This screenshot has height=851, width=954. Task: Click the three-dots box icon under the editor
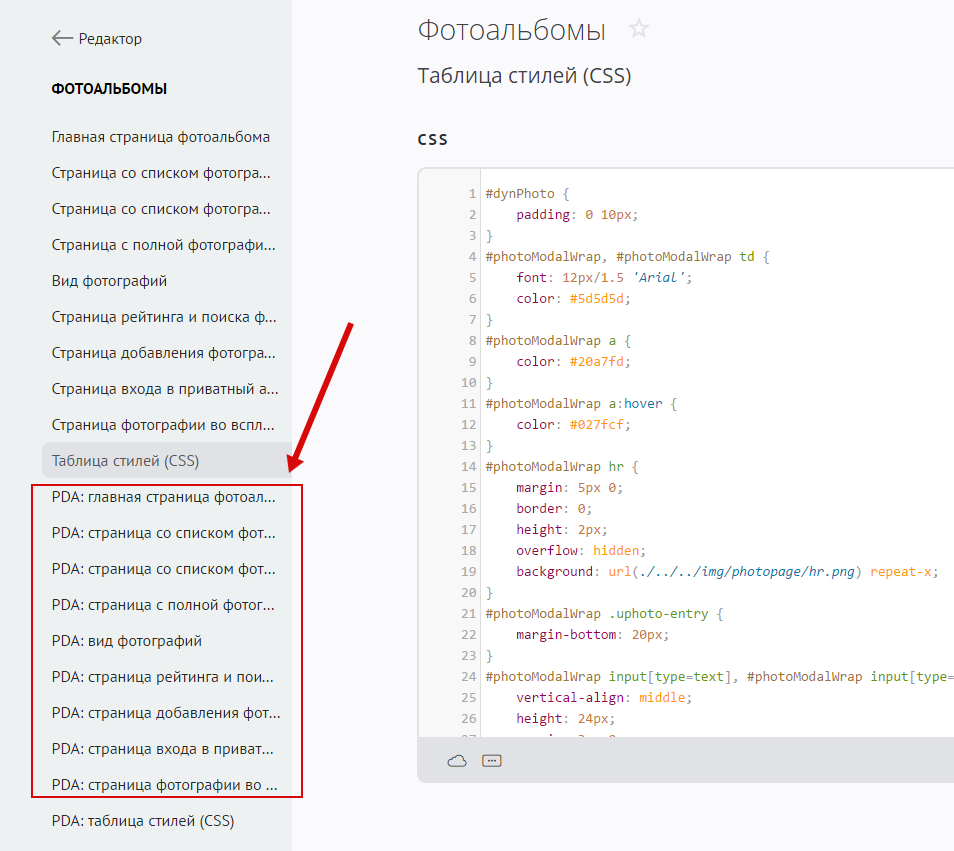(491, 761)
